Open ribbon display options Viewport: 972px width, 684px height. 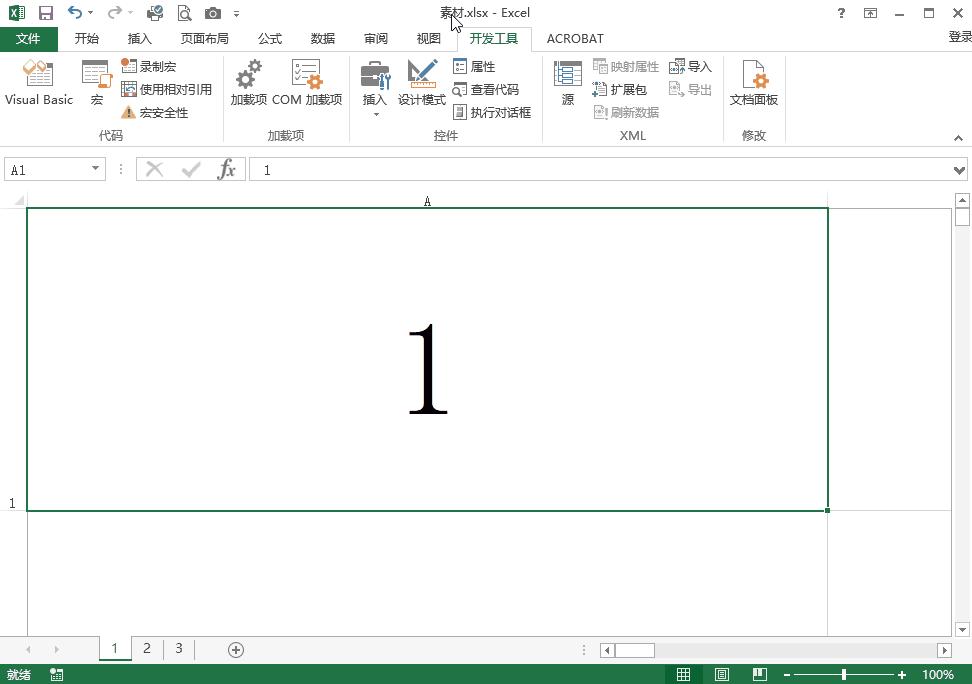pyautogui.click(x=870, y=13)
